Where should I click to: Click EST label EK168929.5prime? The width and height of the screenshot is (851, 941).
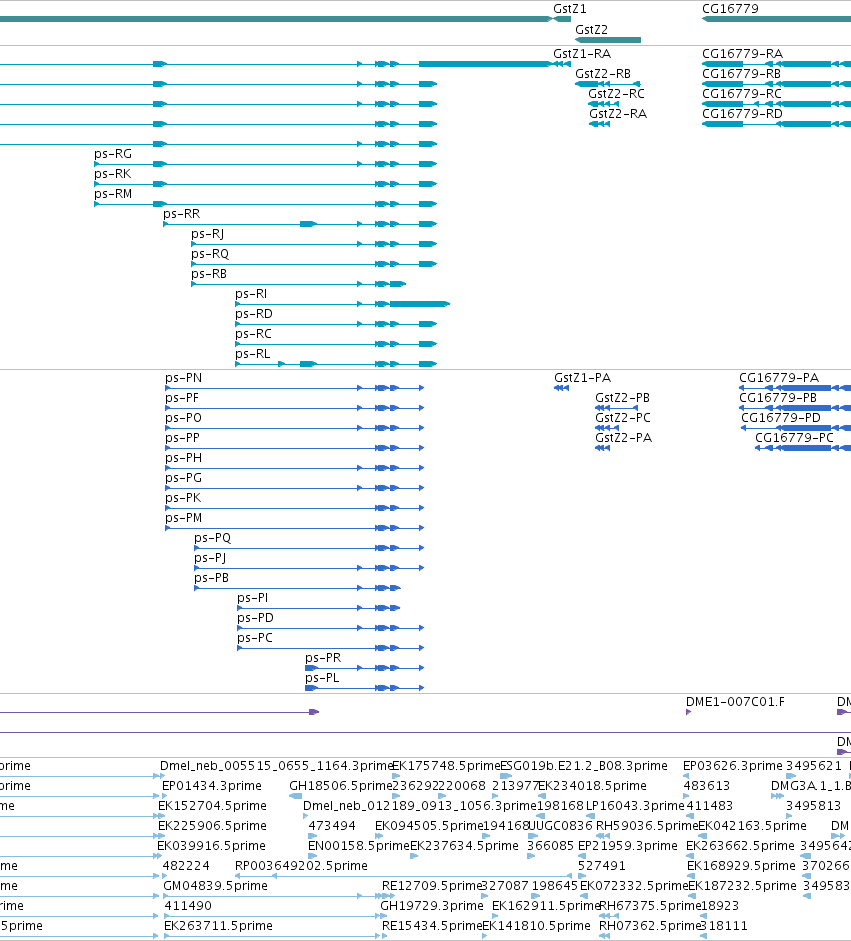(741, 866)
